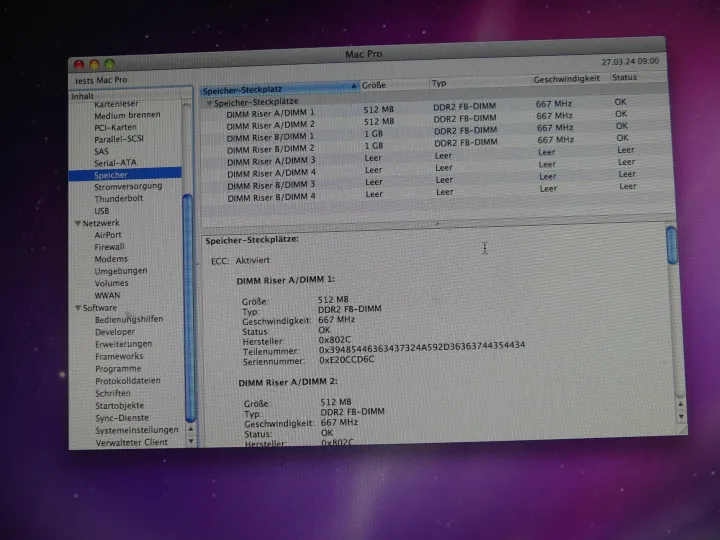Click the detail pane scrollbar thumb

pos(672,245)
